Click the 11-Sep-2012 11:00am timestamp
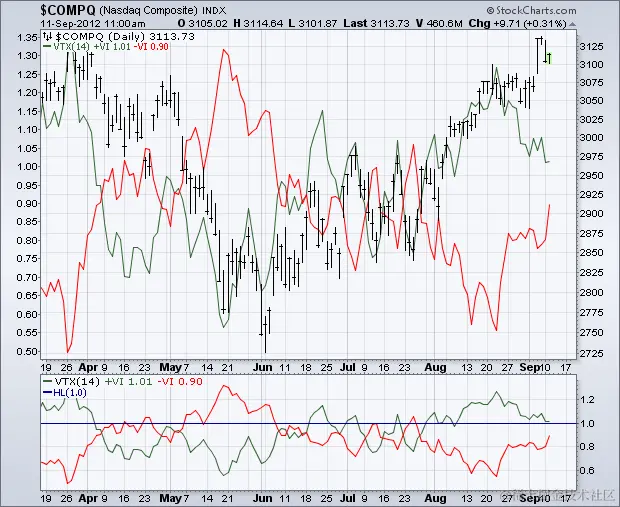 point(93,24)
